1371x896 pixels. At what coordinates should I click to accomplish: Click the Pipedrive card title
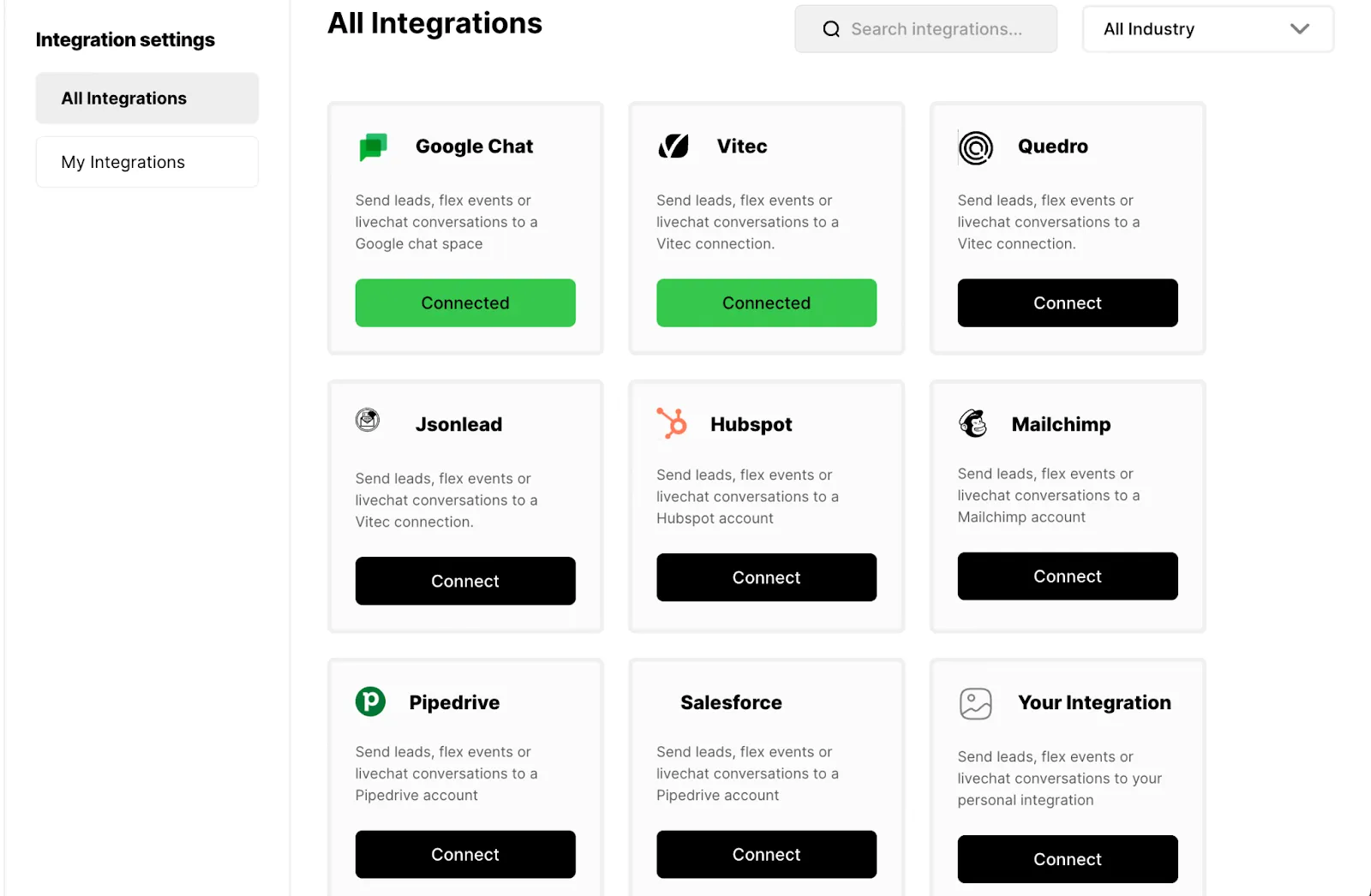pos(454,702)
